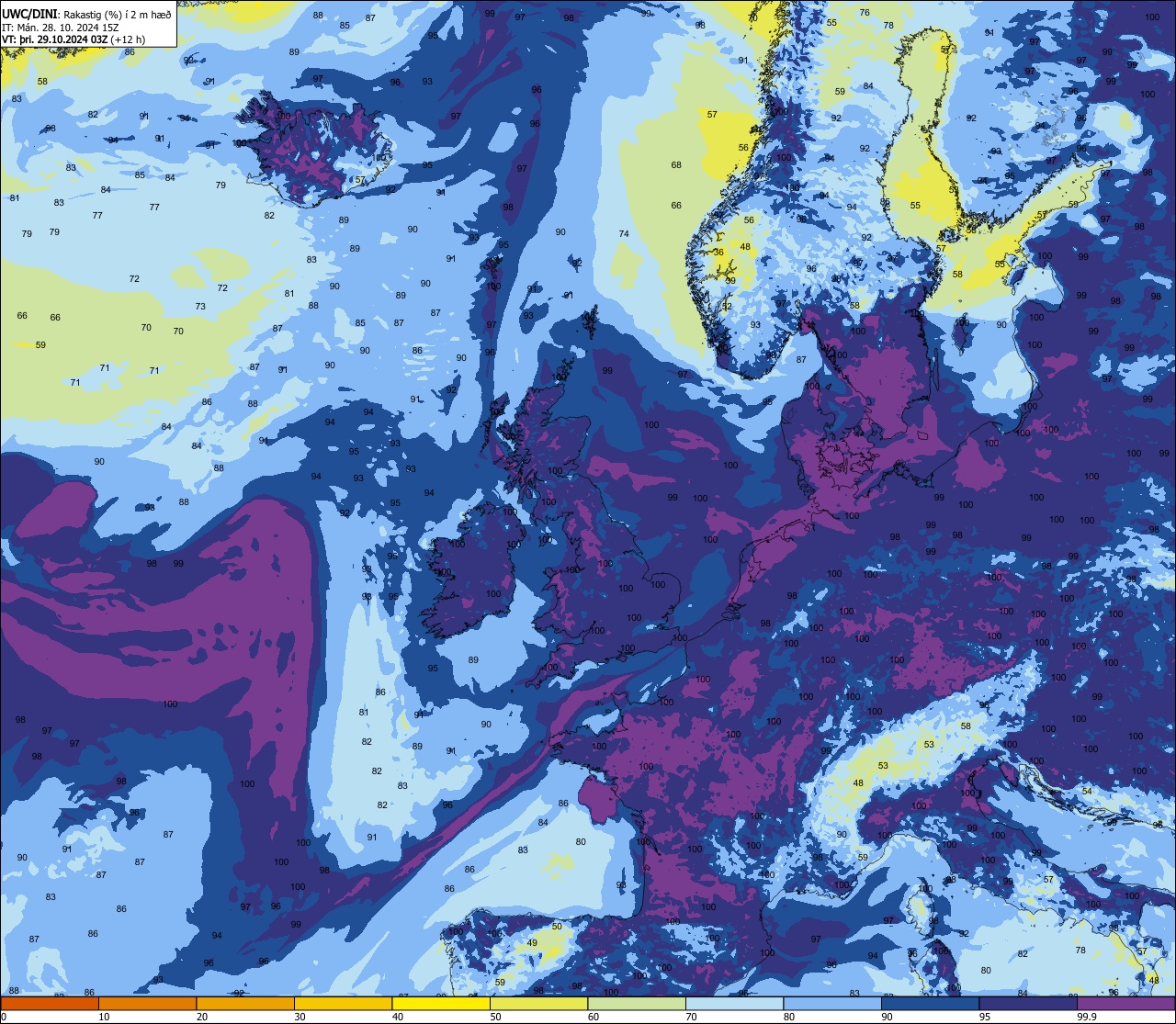Click the 10–20 orange legend swatch
The width and height of the screenshot is (1176, 1024).
(147, 1003)
